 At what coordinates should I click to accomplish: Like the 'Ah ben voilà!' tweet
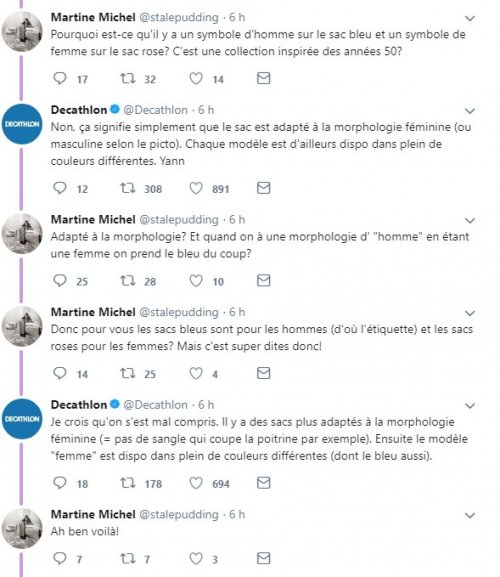point(196,558)
